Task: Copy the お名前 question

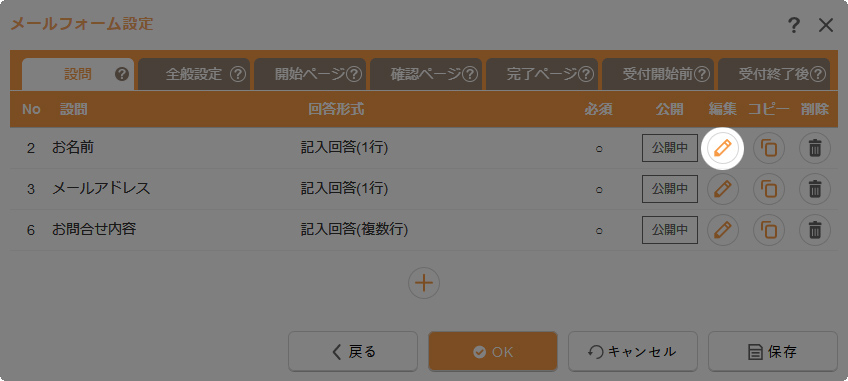Action: [768, 148]
